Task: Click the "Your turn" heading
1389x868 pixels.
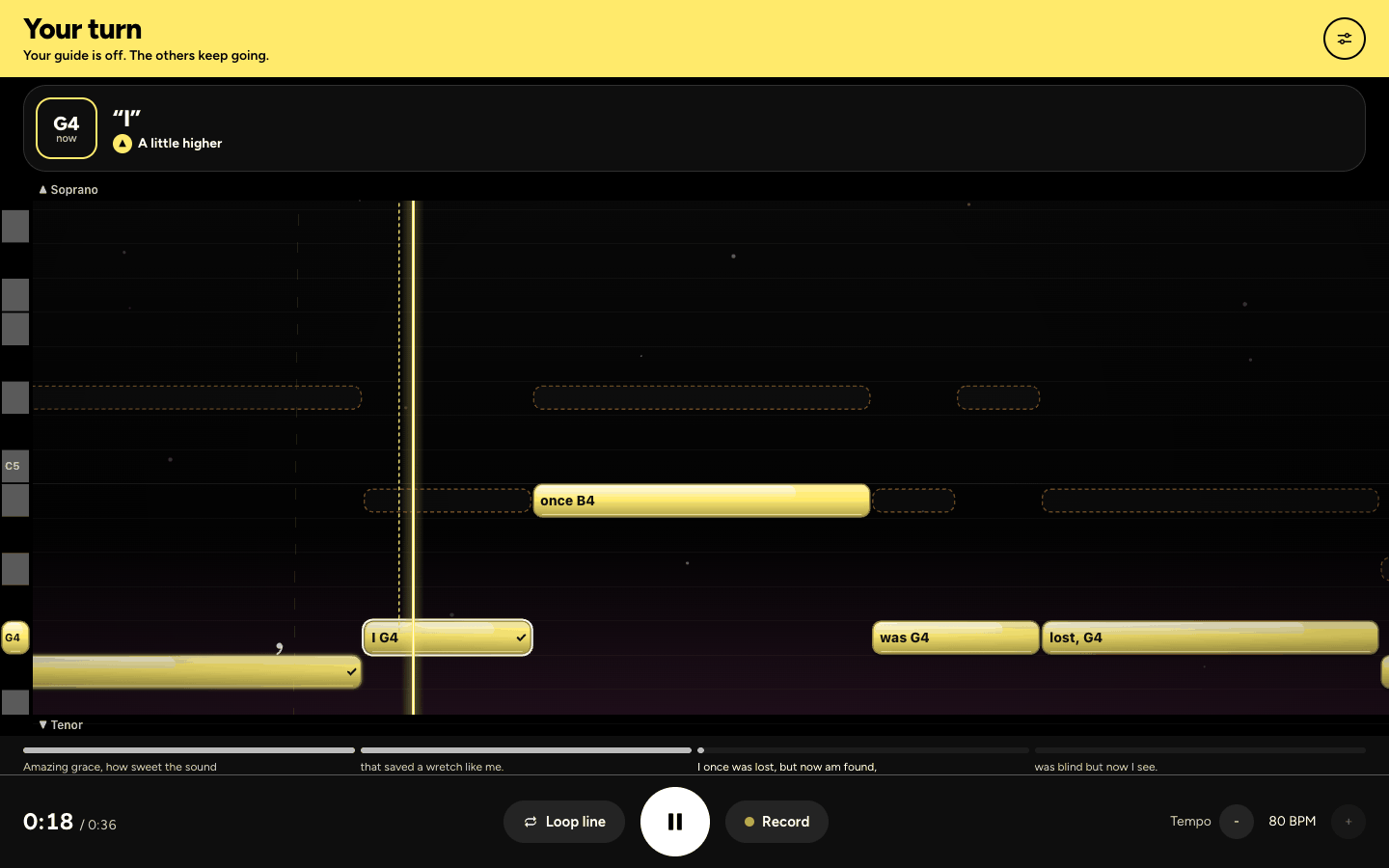Action: (83, 29)
